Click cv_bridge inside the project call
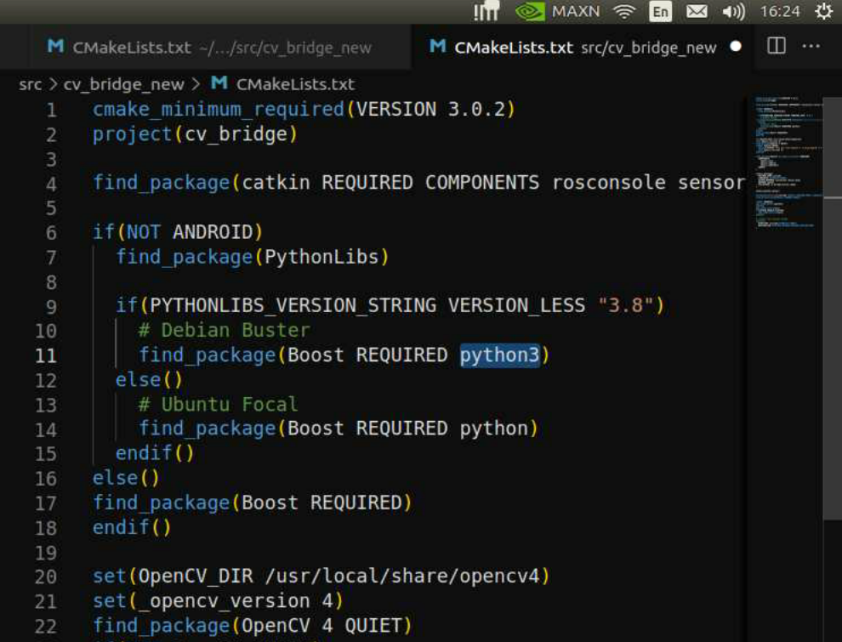The image size is (842, 642). (x=236, y=134)
